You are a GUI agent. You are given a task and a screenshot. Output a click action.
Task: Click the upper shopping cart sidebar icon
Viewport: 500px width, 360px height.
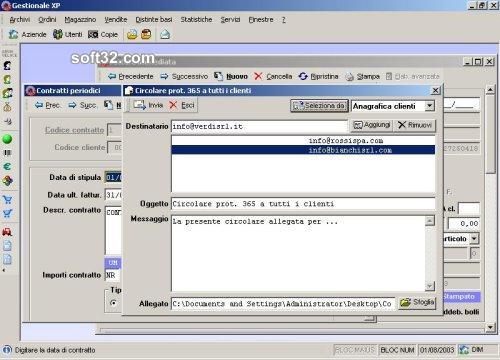coord(7,200)
